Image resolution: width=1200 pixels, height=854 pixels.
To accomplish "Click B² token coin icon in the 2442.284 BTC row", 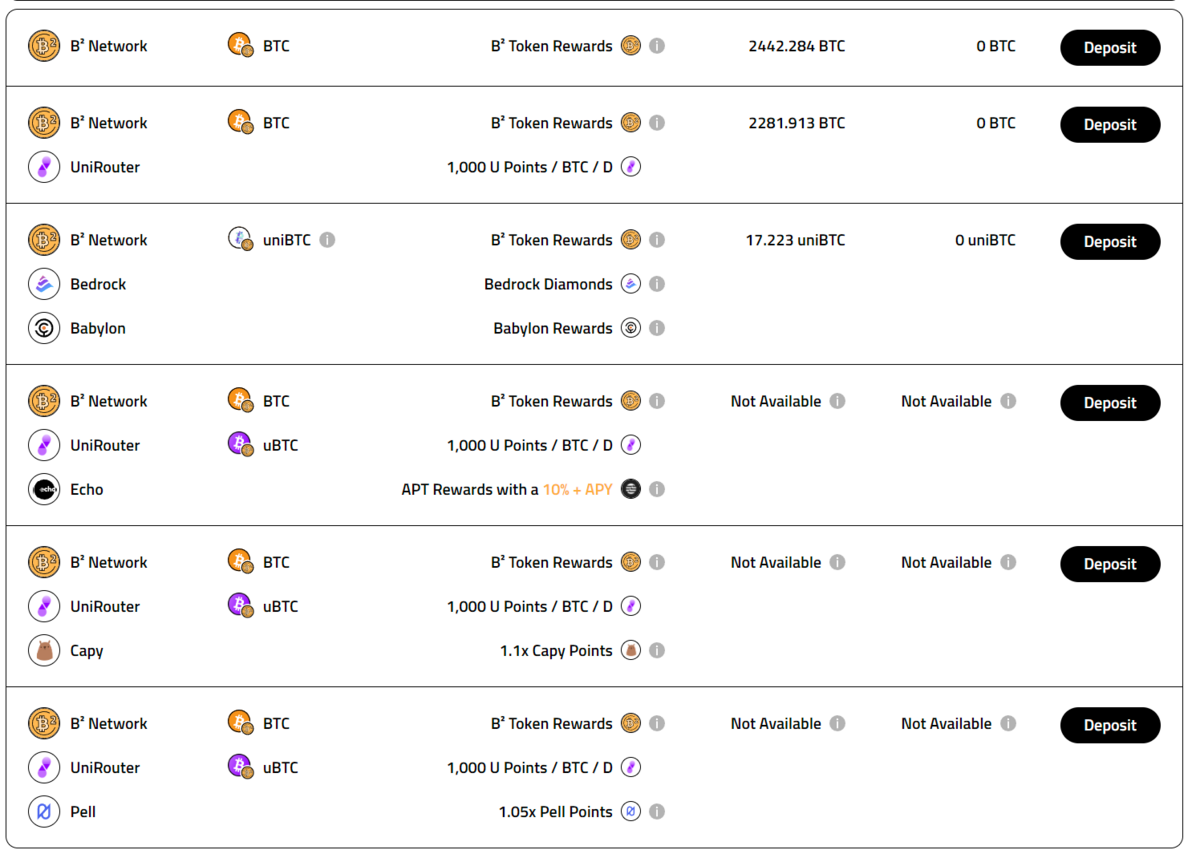I will (x=631, y=46).
